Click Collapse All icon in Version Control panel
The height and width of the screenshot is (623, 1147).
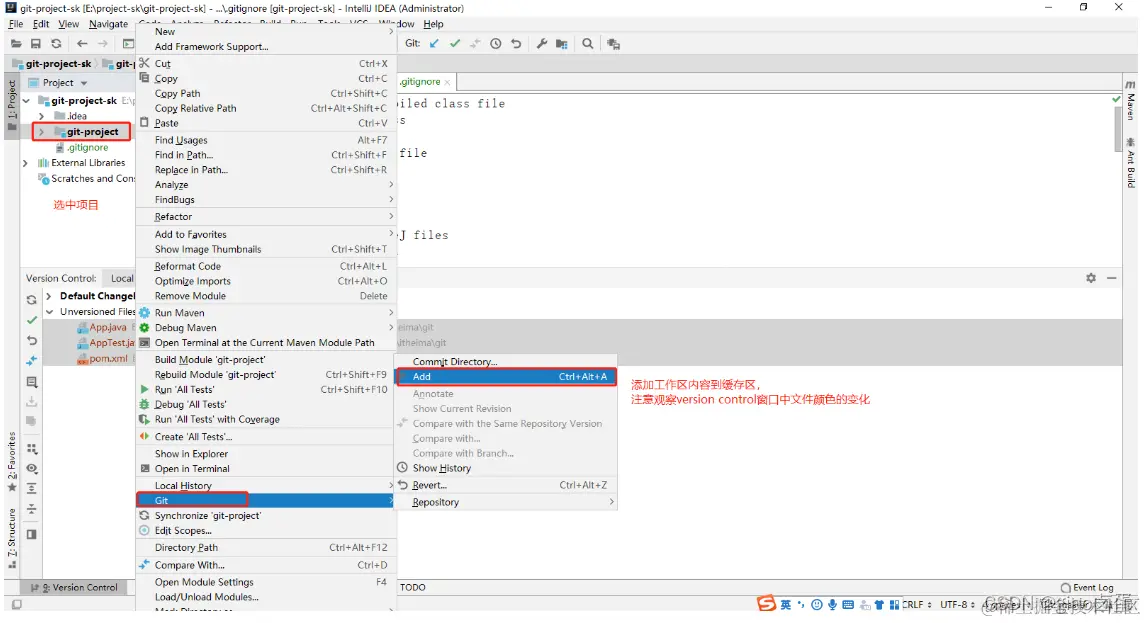pyautogui.click(x=31, y=508)
